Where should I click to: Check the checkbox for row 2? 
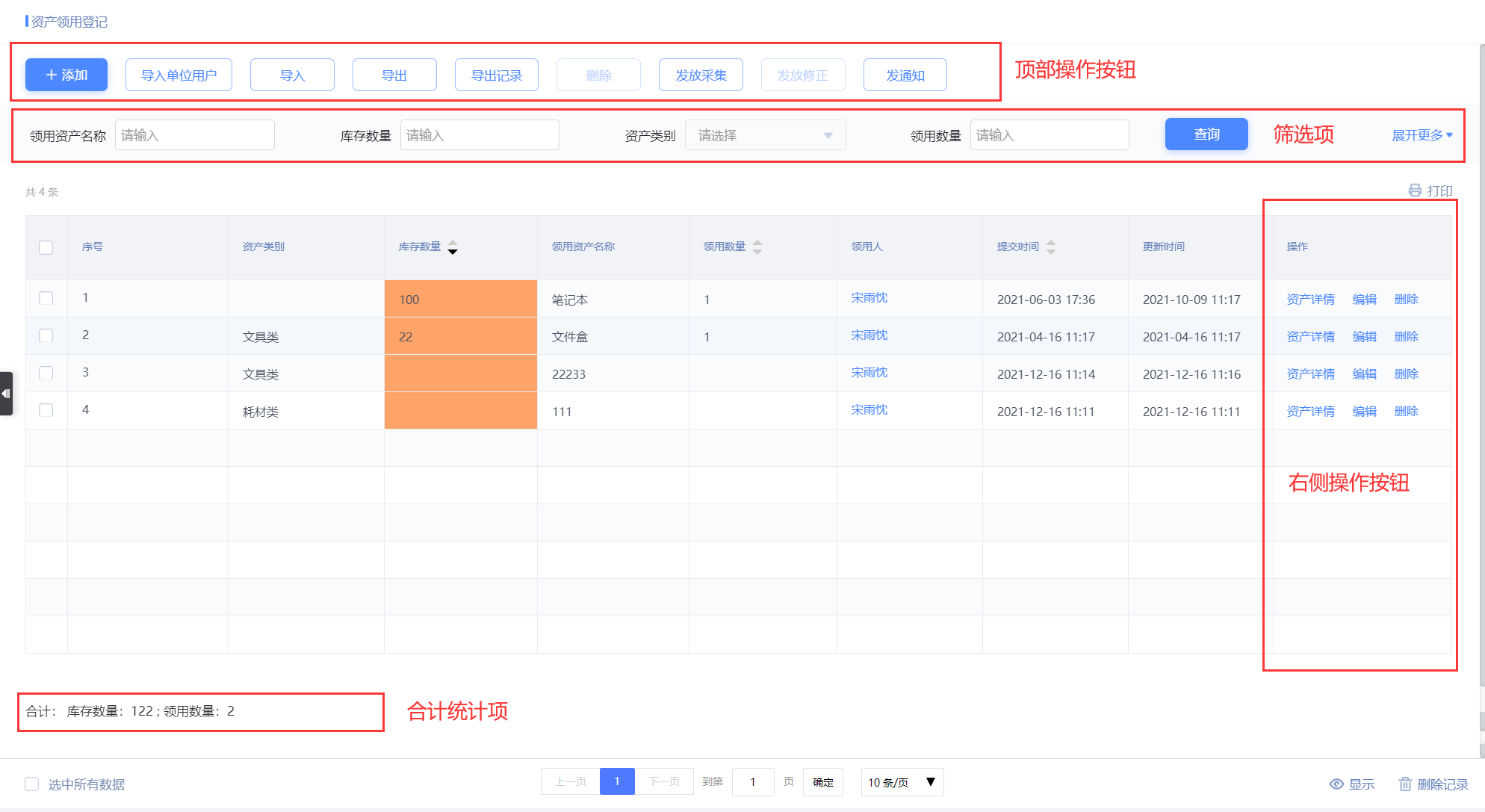click(46, 335)
